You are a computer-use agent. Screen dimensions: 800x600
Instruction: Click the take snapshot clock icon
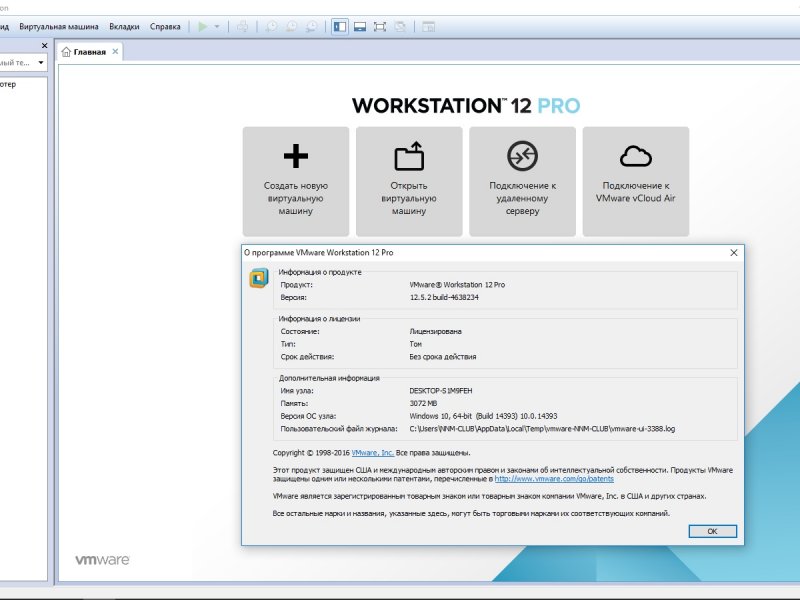(x=271, y=27)
